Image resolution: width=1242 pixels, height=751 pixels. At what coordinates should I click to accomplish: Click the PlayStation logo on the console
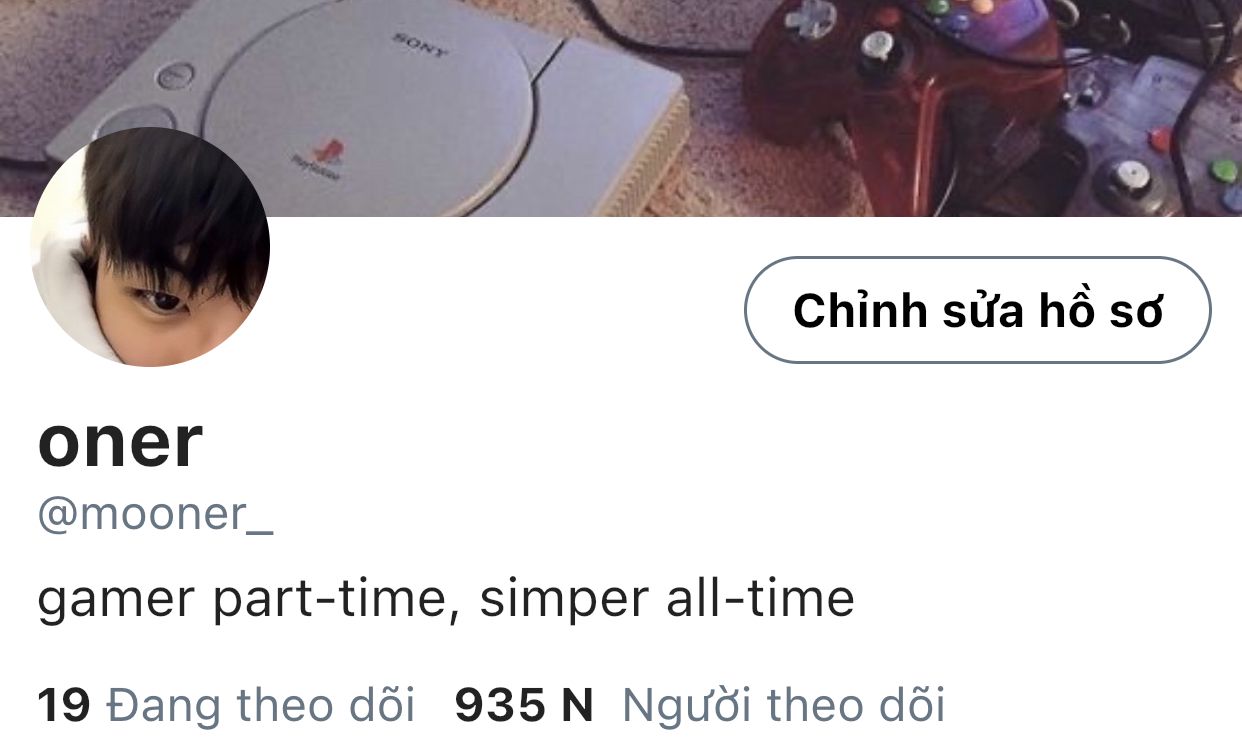click(317, 161)
